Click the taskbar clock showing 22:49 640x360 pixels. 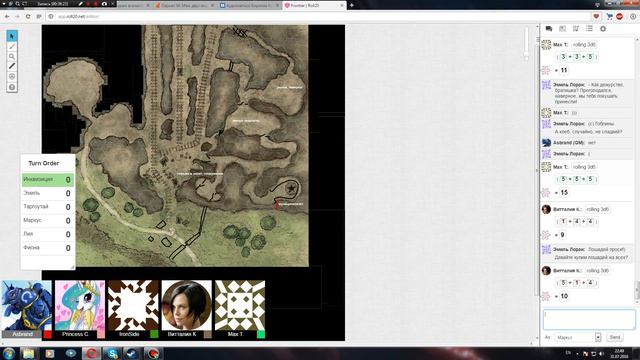(619, 353)
